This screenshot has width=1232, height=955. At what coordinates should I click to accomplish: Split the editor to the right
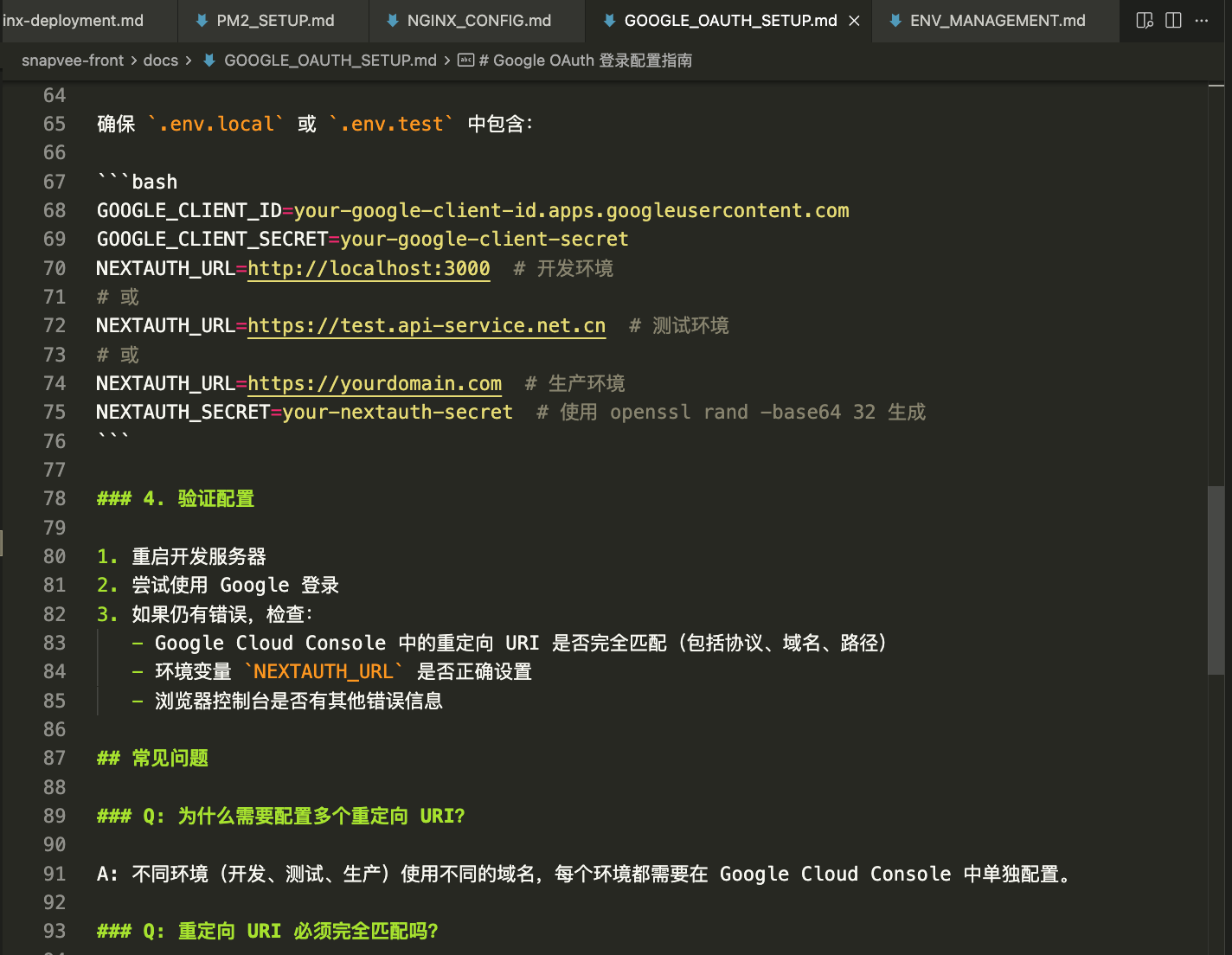[1173, 21]
